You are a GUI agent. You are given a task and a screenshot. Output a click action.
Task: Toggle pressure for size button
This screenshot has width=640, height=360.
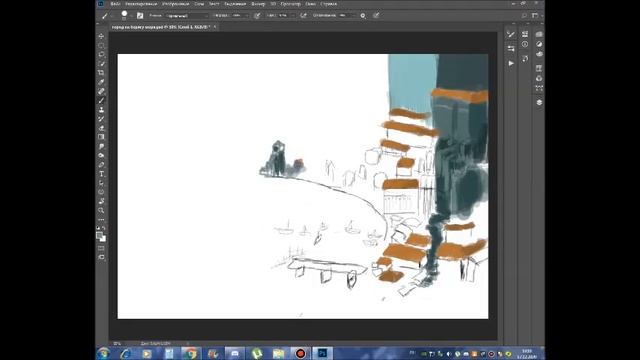coord(376,16)
